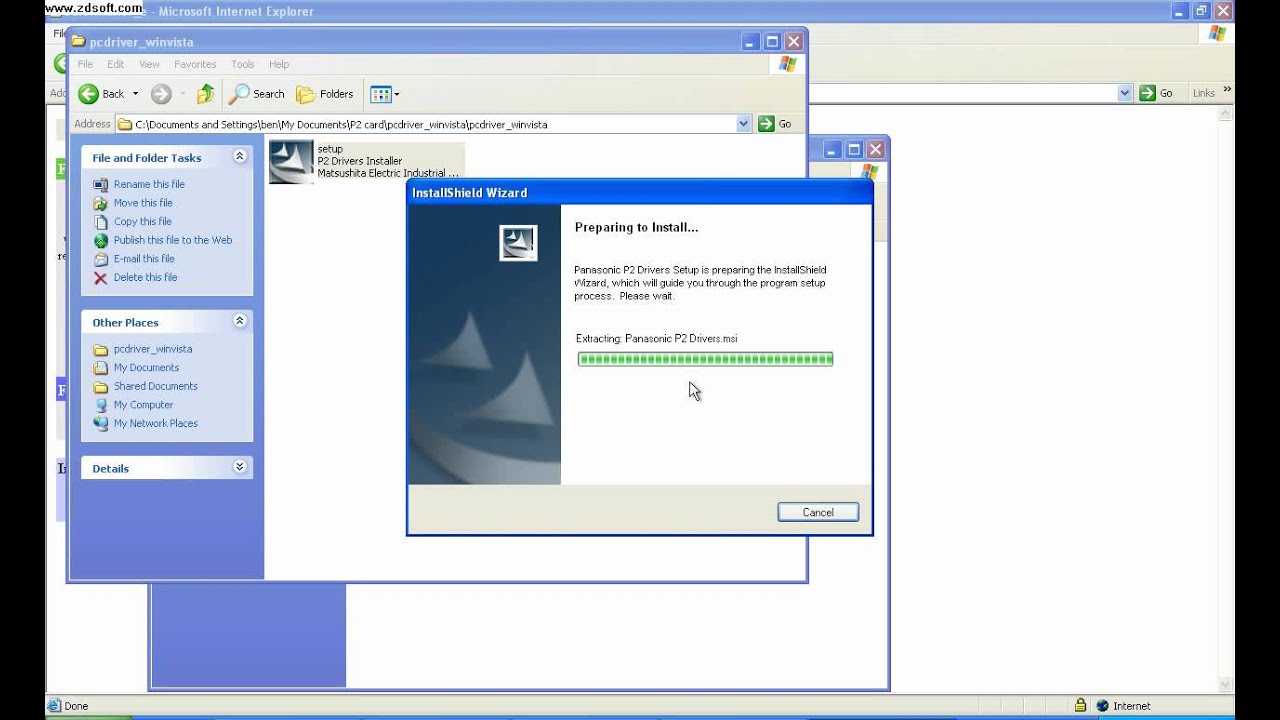Click the extraction progress bar

coord(705,359)
